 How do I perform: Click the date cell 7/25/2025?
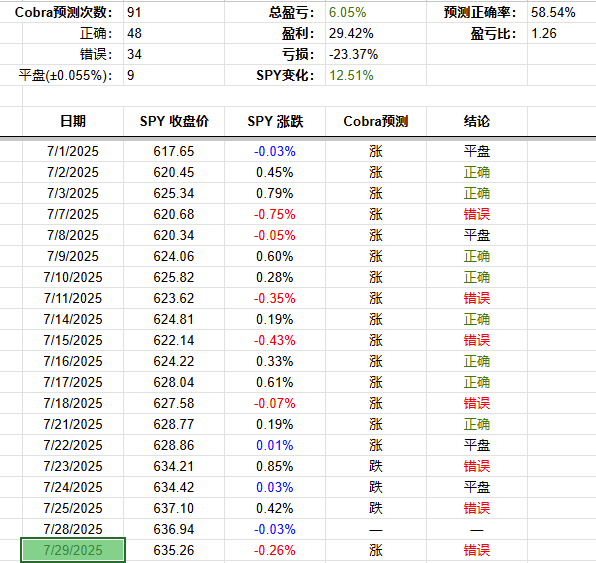pyautogui.click(x=73, y=508)
